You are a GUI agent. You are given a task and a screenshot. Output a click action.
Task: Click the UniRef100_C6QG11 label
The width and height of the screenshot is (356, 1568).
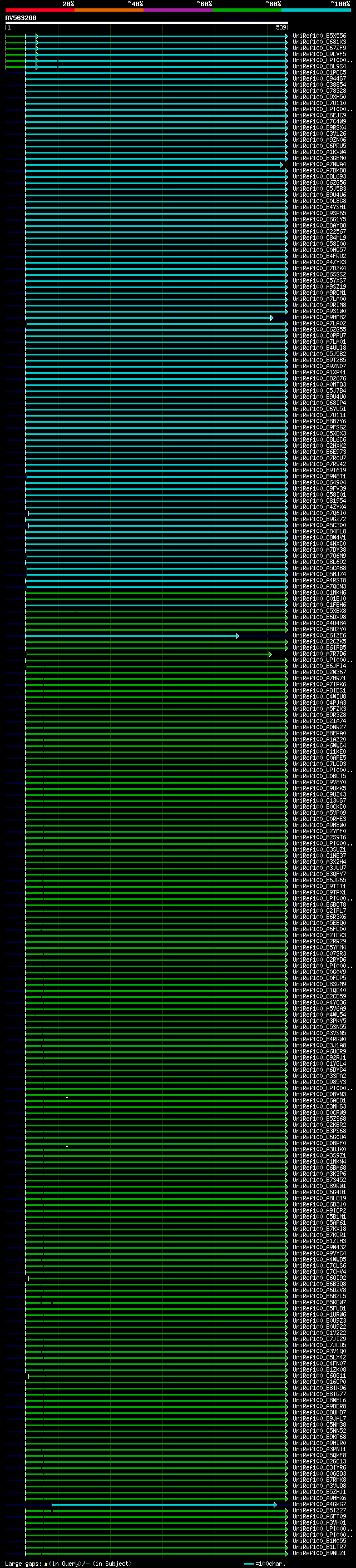(319, 1376)
